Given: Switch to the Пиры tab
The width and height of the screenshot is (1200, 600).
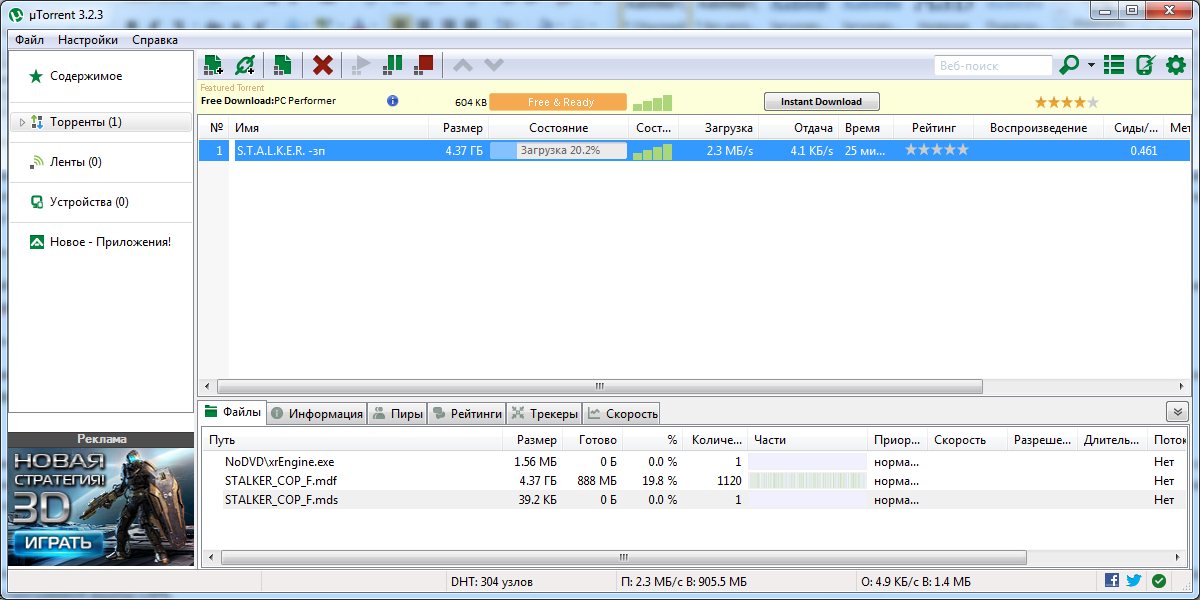Looking at the screenshot, I should tap(397, 413).
